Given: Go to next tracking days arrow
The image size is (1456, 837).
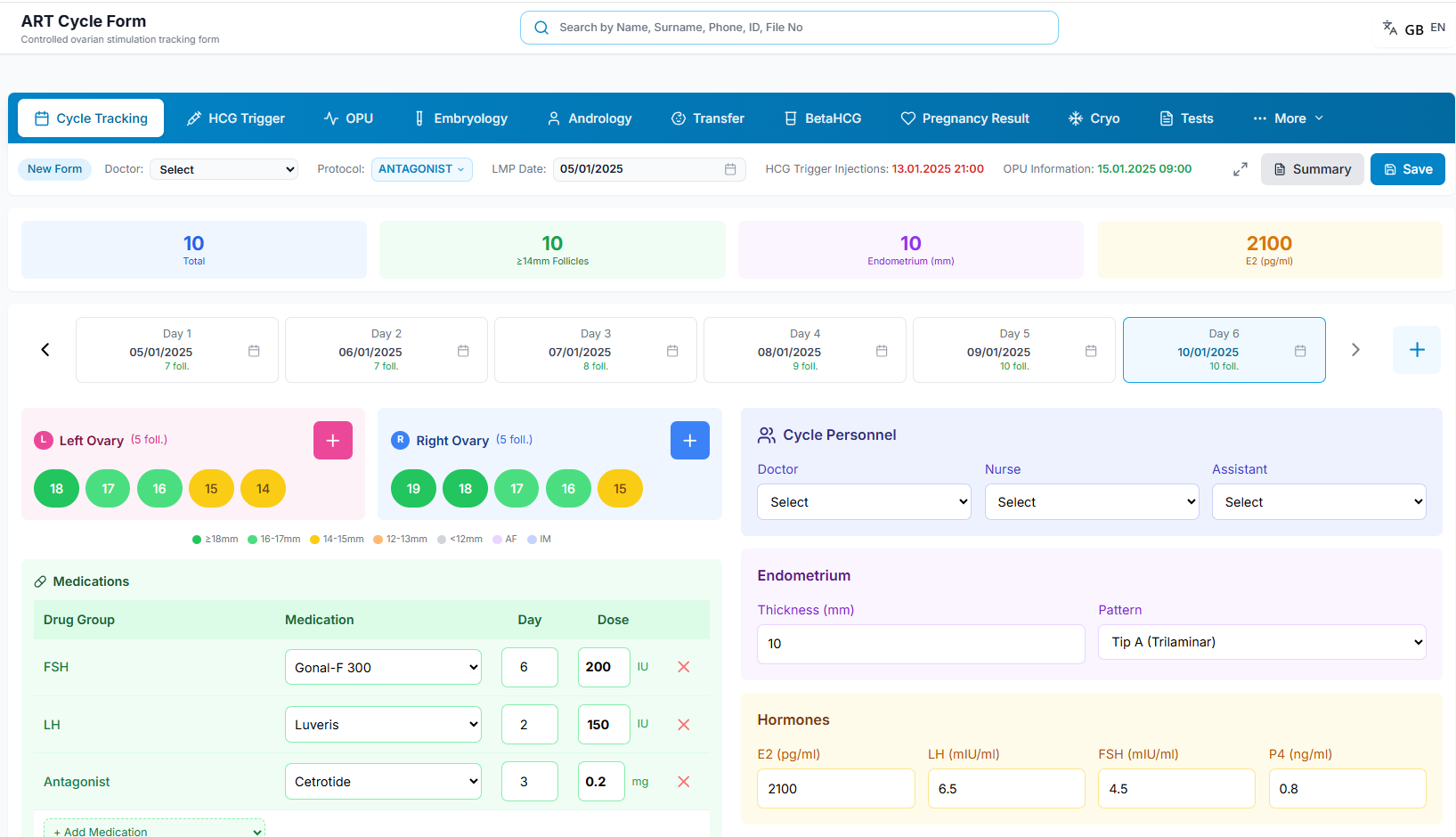Looking at the screenshot, I should pyautogui.click(x=1355, y=350).
